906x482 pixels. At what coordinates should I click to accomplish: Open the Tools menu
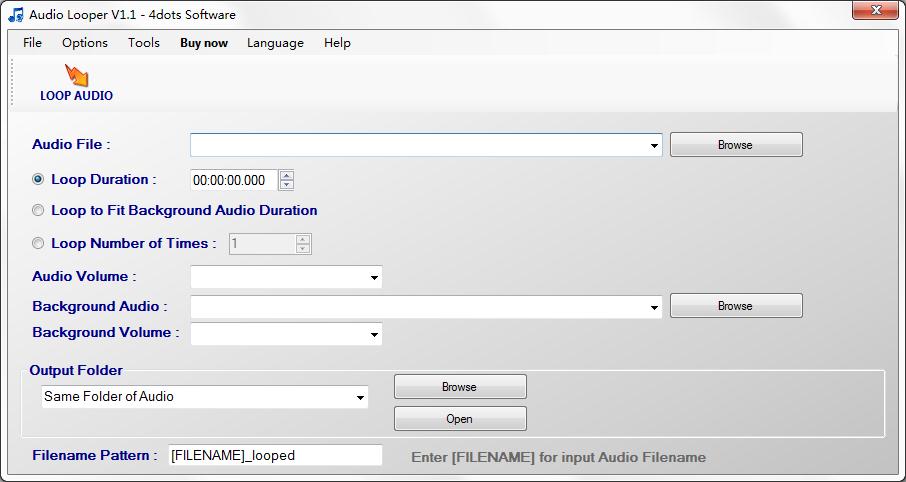tap(144, 43)
